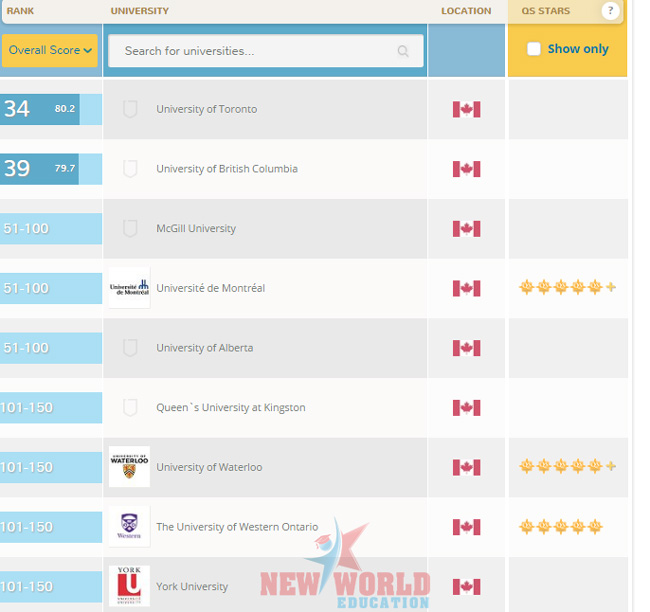This screenshot has width=650, height=612.
Task: Click the Location column header
Action: 466,11
